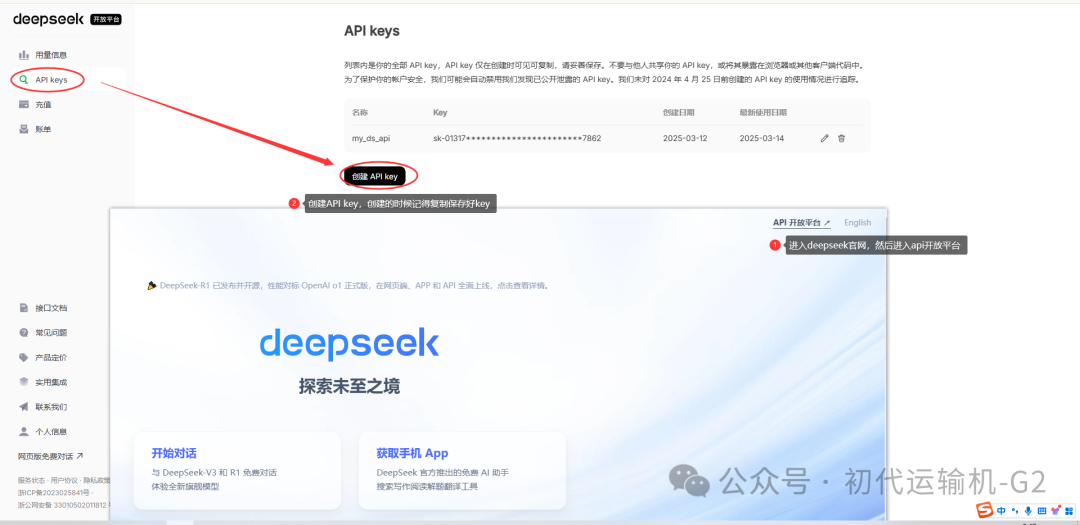The image size is (1080, 525).
Task: Open the shirt skin icon in IME bar
Action: click(1055, 511)
